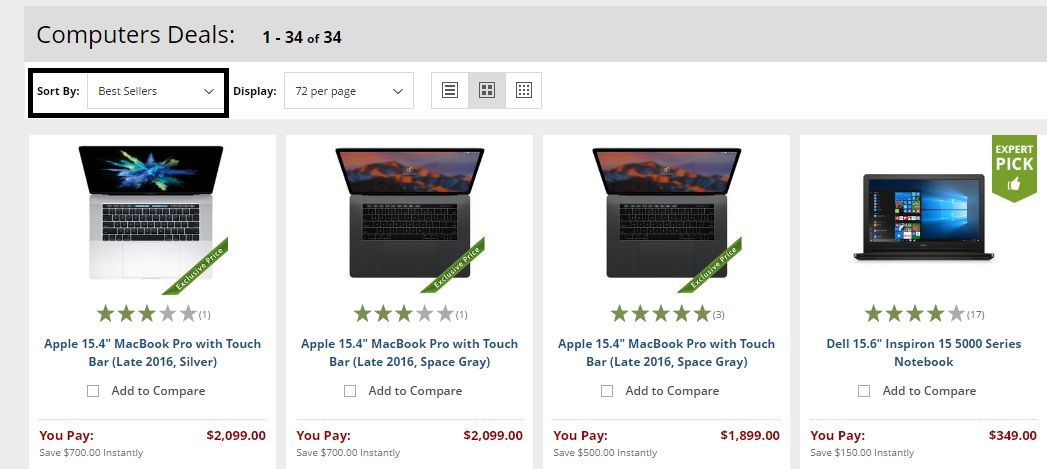Viewport: 1047px width, 469px height.
Task: Click the chevron arrow in Sort By box
Action: pyautogui.click(x=208, y=92)
